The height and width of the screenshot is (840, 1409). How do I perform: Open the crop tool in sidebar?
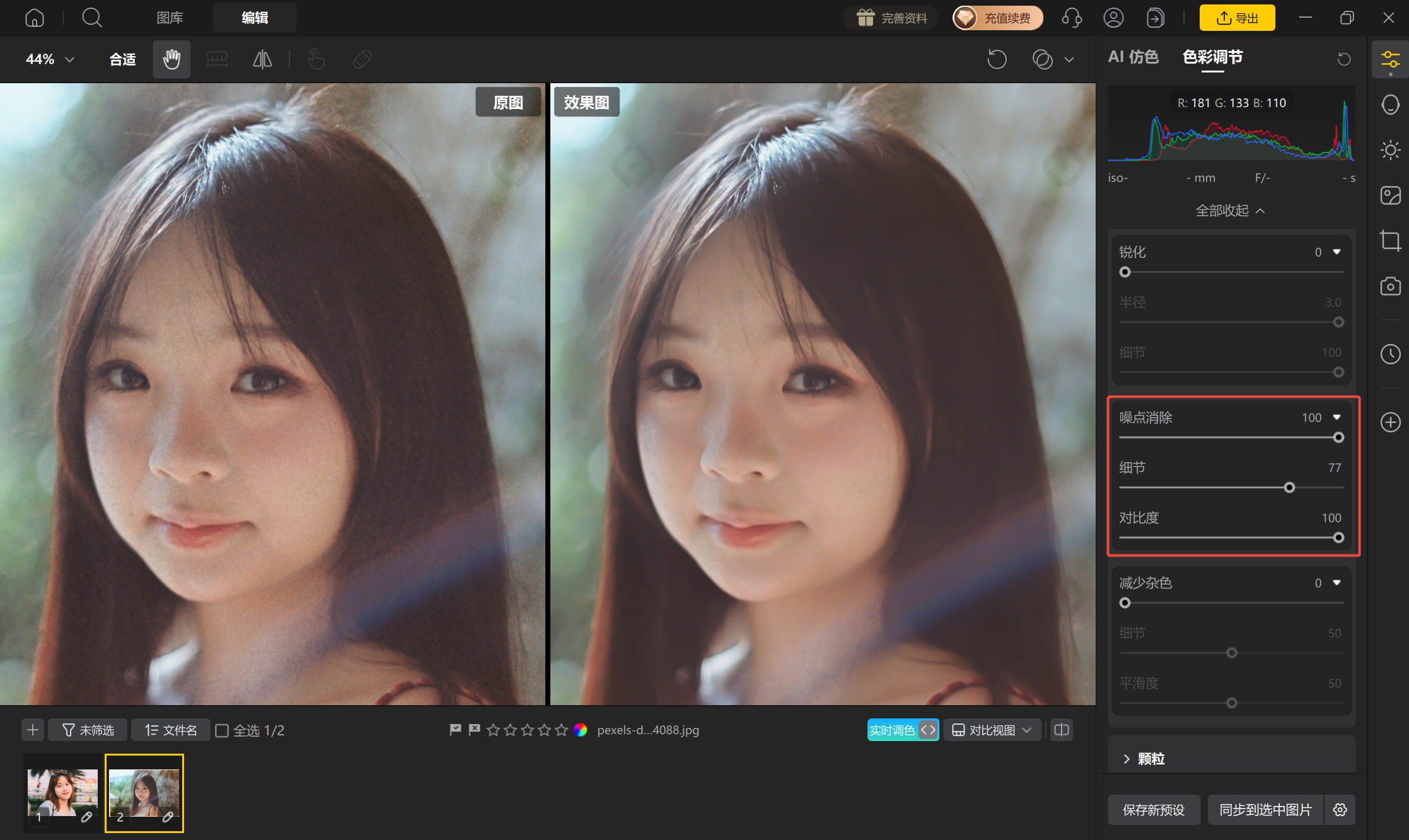click(x=1390, y=241)
